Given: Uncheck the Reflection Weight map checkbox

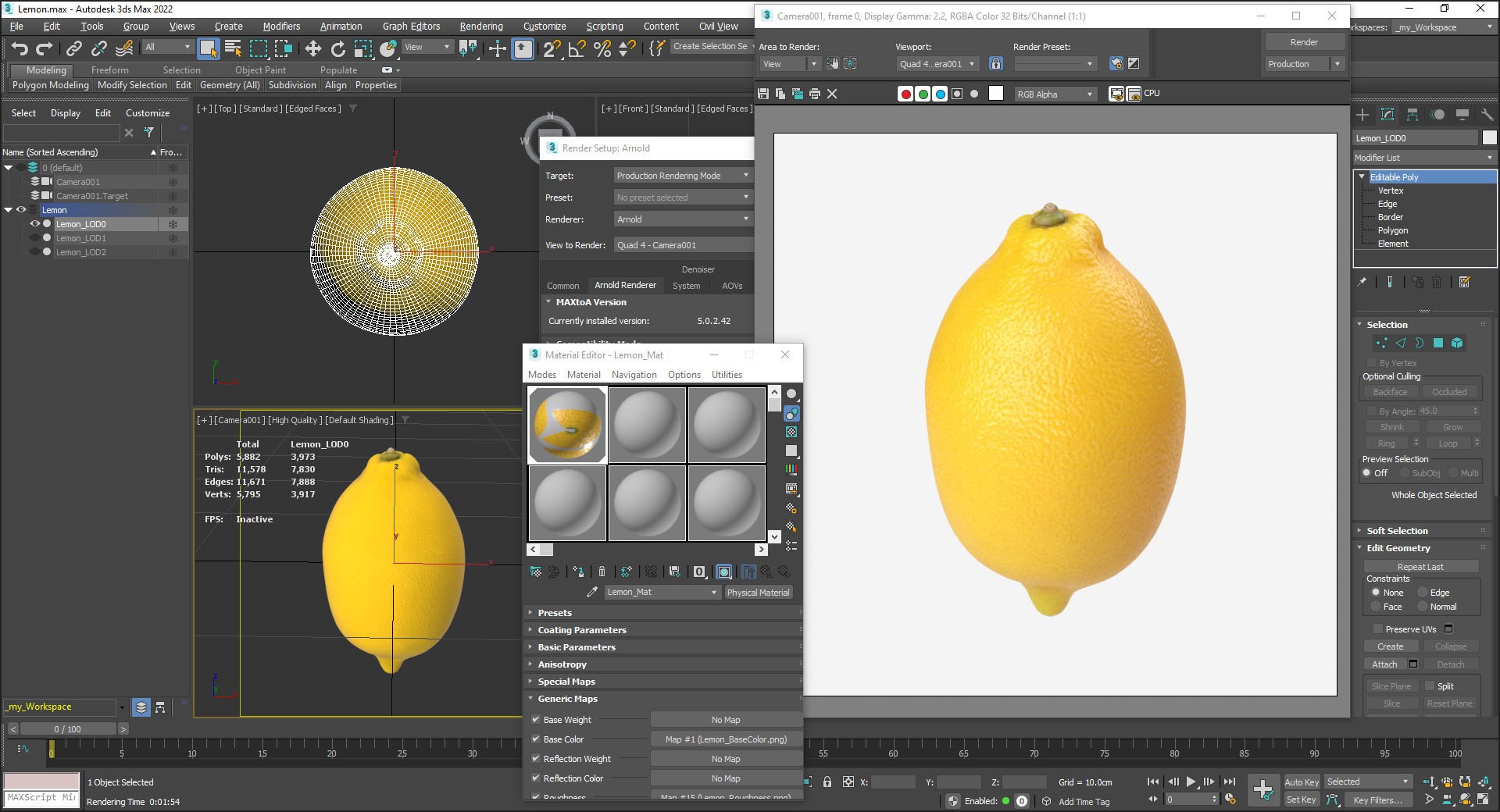Looking at the screenshot, I should [536, 758].
